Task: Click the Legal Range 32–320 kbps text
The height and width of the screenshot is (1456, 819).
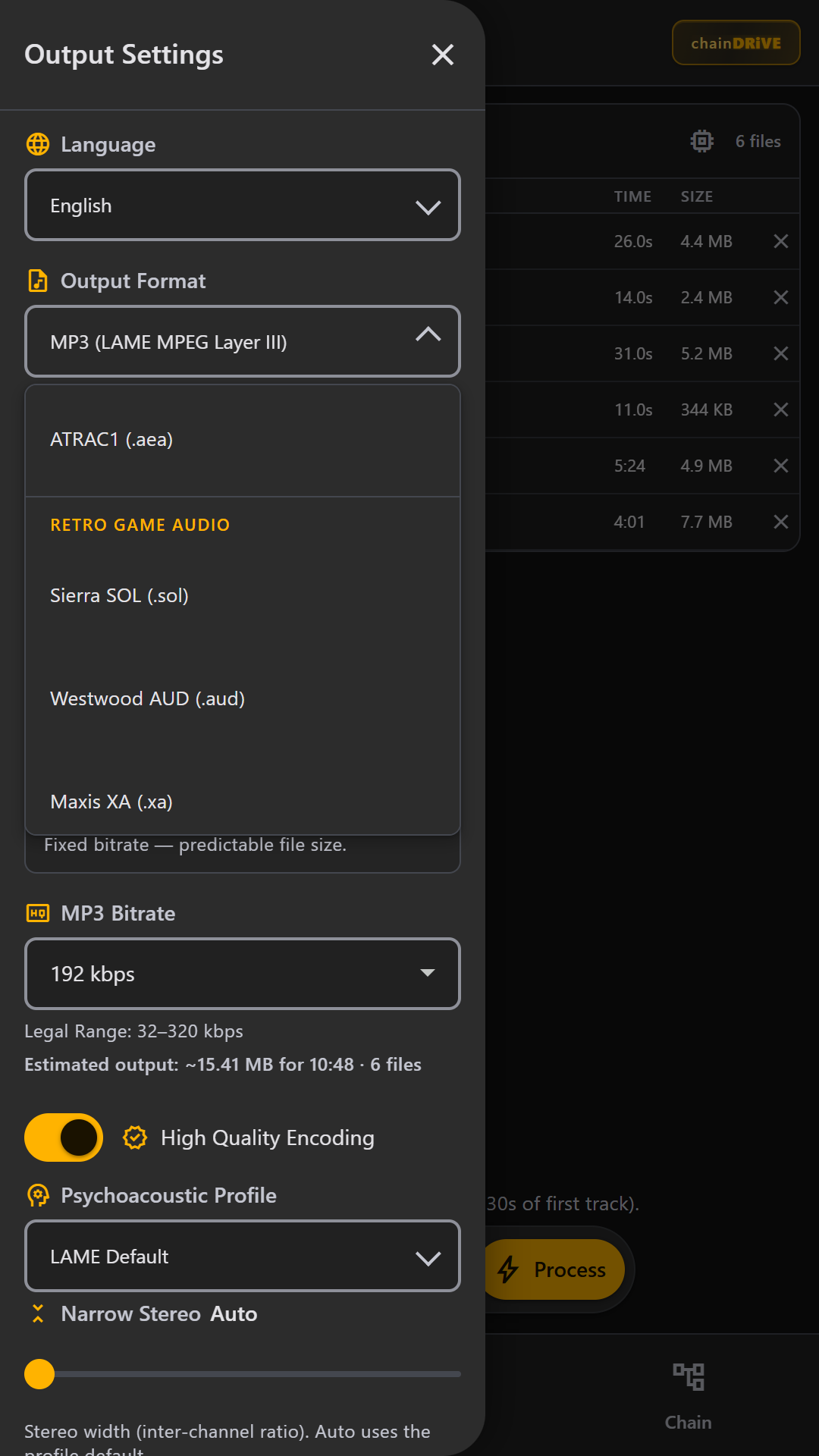Action: pyautogui.click(x=133, y=1031)
